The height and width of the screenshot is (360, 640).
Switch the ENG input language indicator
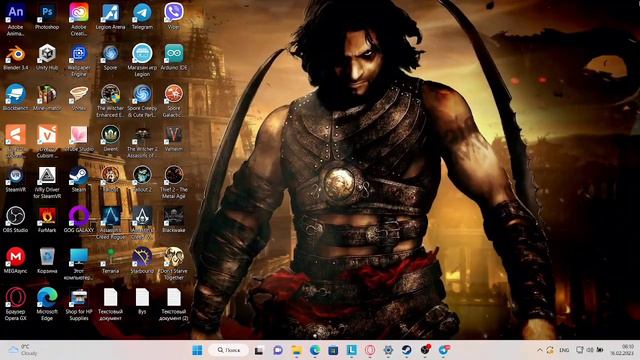point(564,350)
